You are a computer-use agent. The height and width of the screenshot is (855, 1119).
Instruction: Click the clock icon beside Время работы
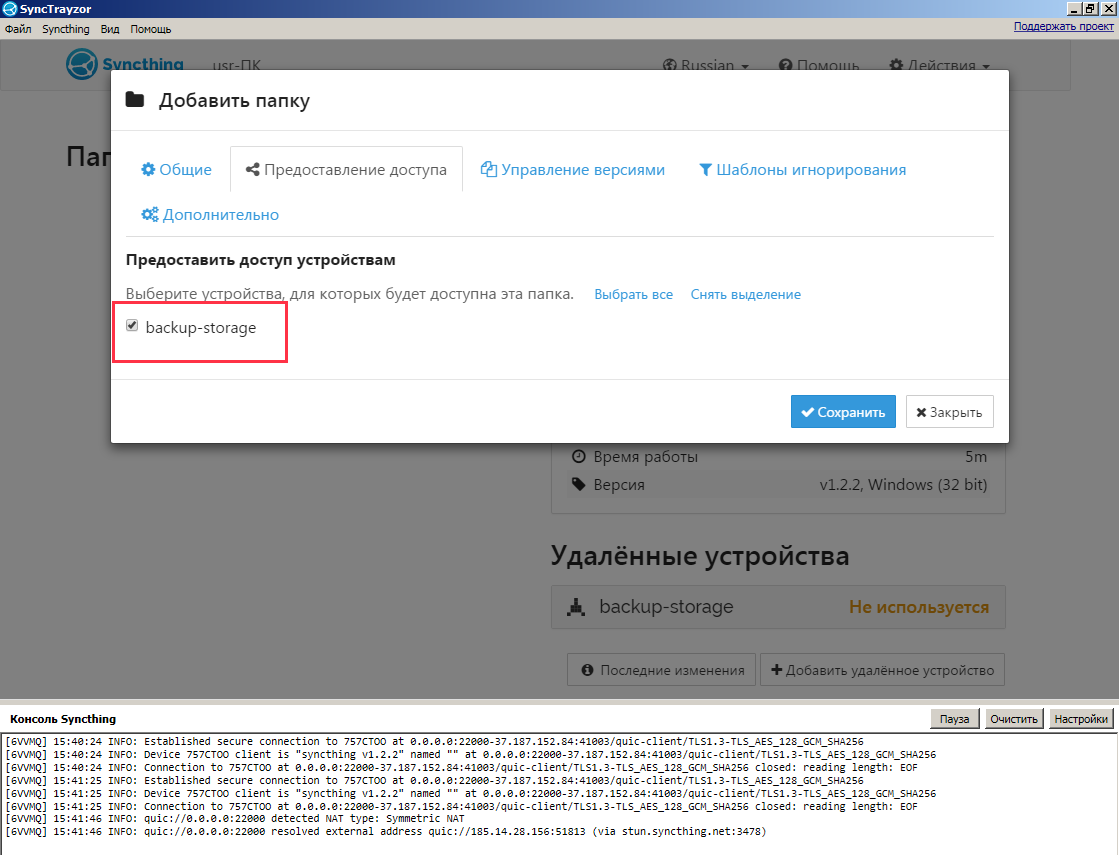click(578, 456)
